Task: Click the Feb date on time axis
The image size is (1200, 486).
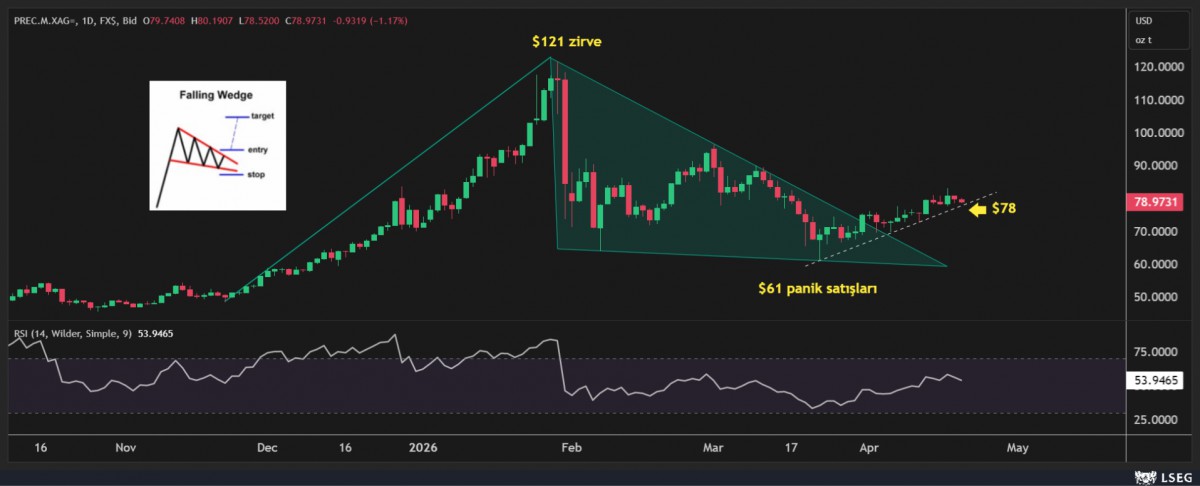Action: [x=569, y=449]
